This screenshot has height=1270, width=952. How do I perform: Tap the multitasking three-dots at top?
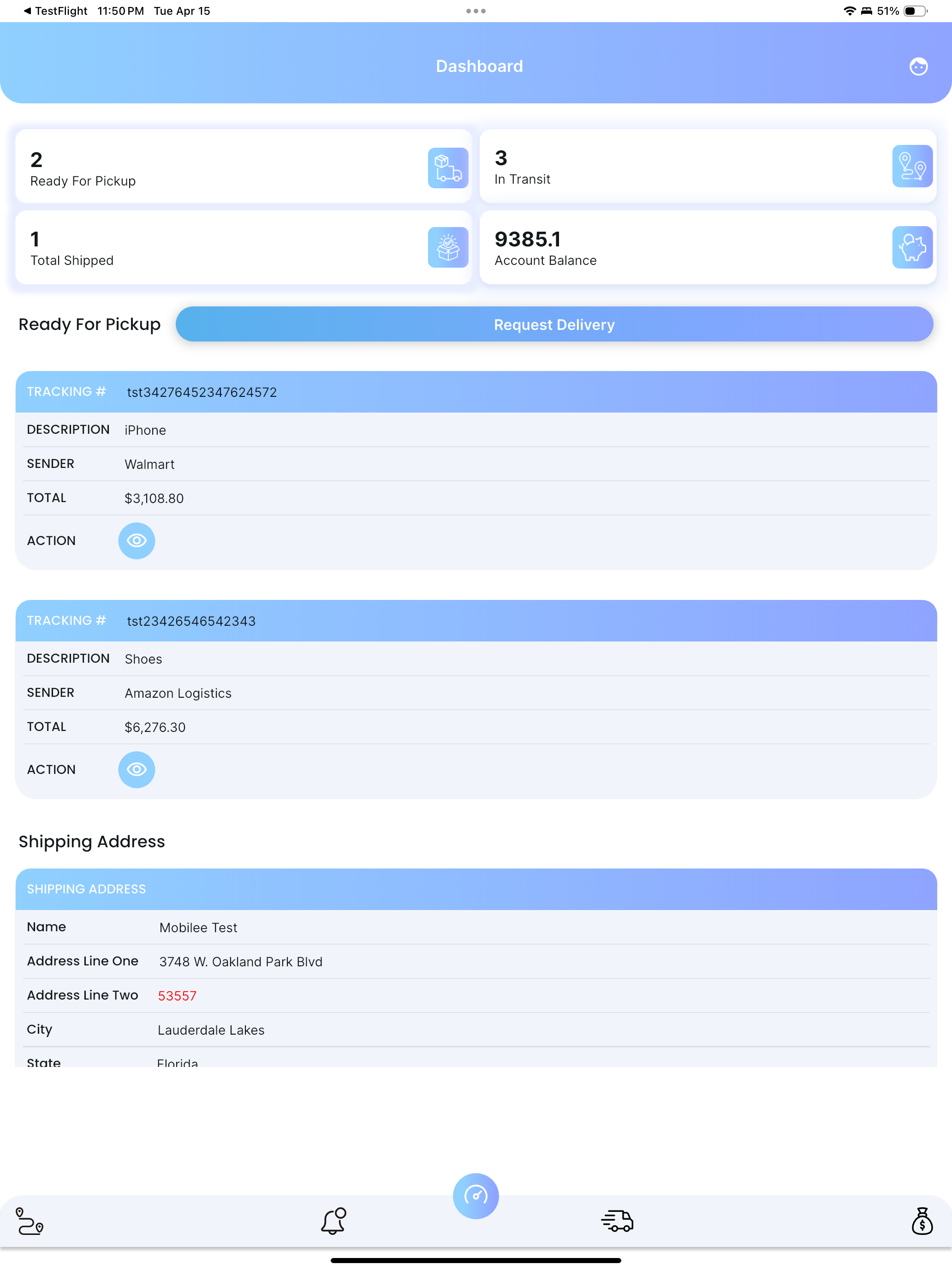[x=476, y=11]
